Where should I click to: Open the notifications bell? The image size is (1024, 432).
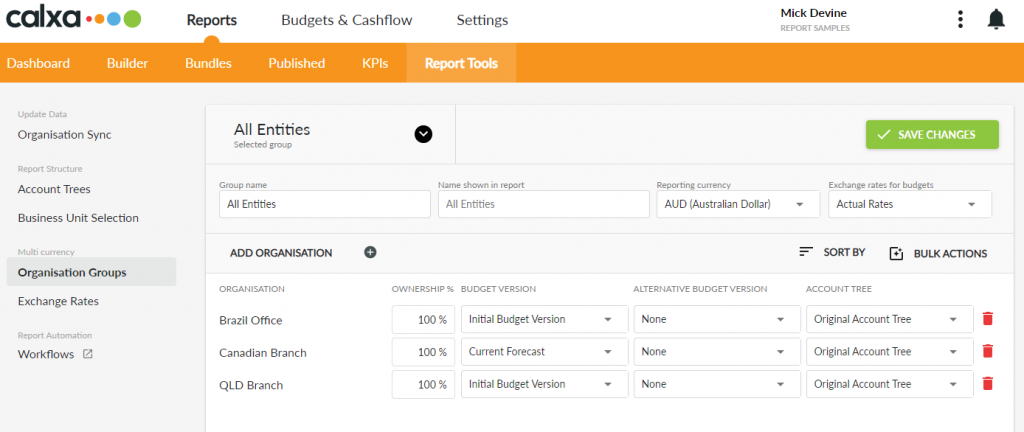(x=996, y=20)
